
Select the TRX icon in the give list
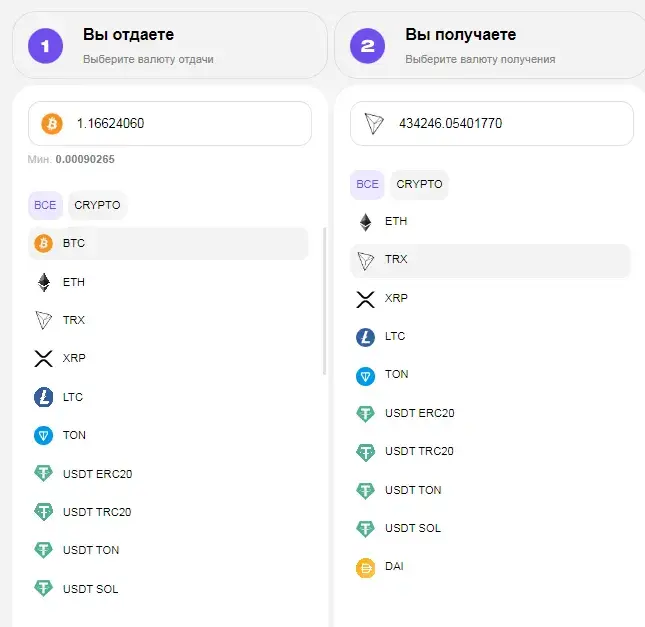[43, 320]
